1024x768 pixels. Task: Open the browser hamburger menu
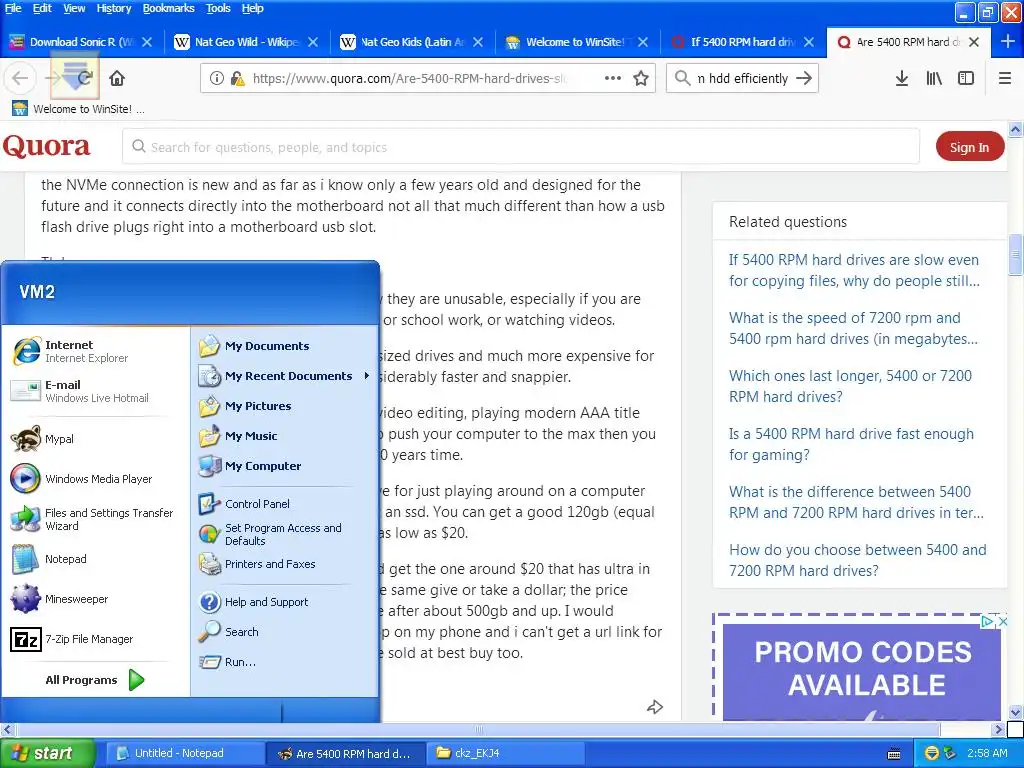pyautogui.click(x=1005, y=78)
